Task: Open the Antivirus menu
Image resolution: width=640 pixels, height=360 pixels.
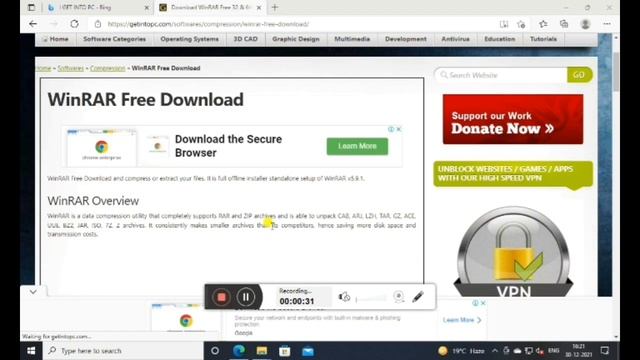Action: pyautogui.click(x=455, y=39)
